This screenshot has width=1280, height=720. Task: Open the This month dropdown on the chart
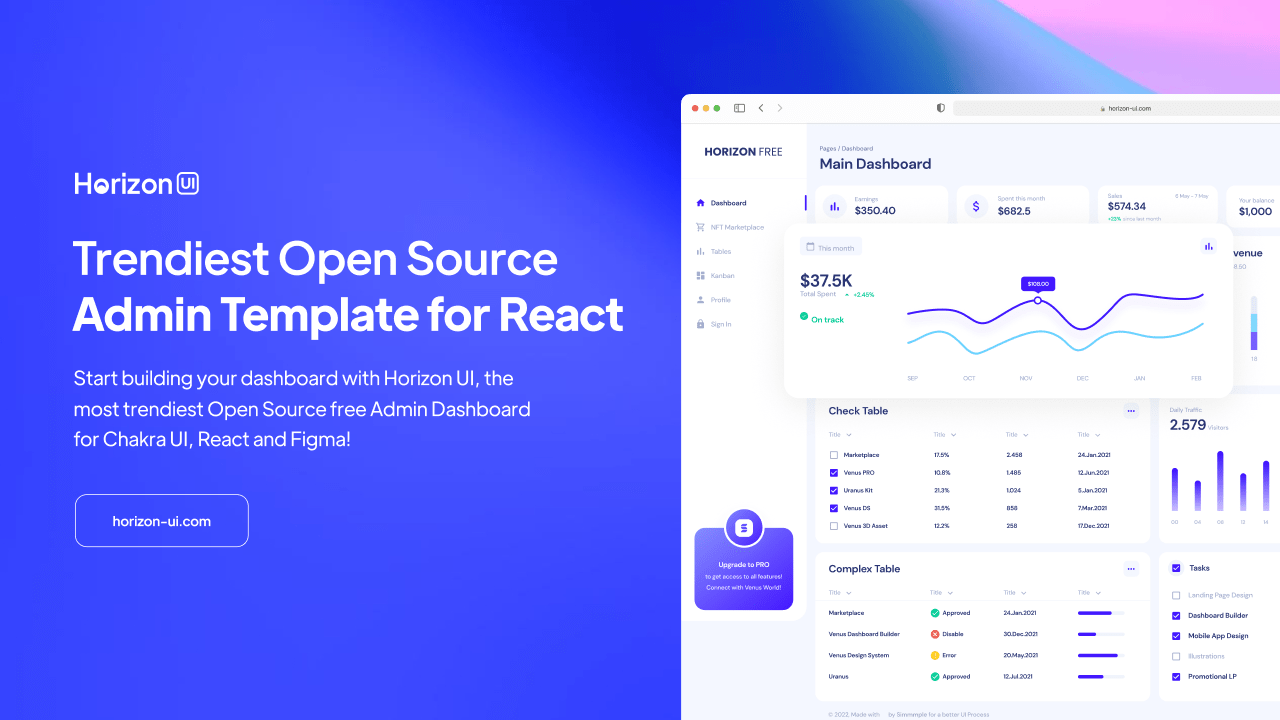830,246
